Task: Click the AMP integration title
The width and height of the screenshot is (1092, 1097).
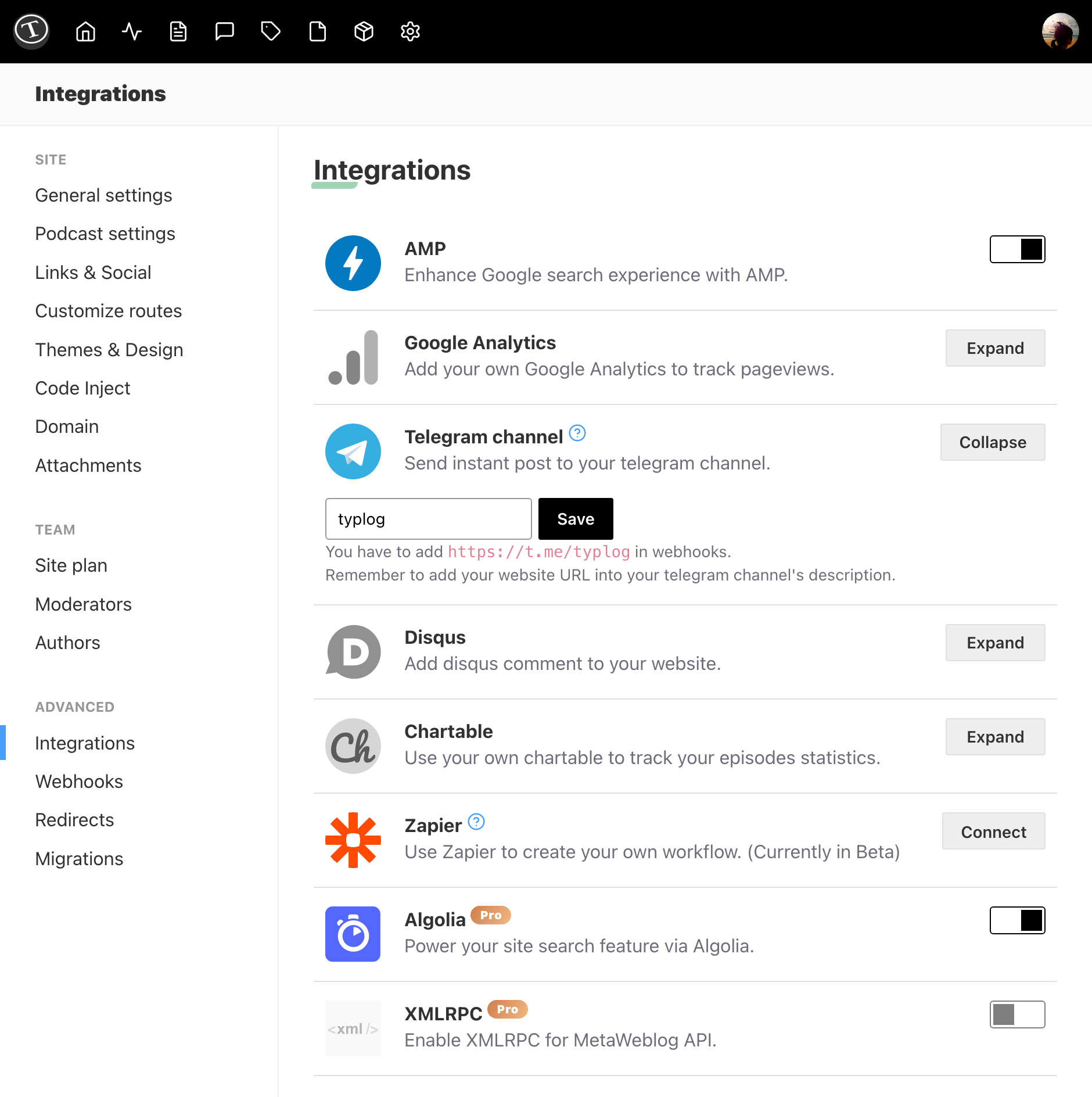Action: pyautogui.click(x=425, y=249)
